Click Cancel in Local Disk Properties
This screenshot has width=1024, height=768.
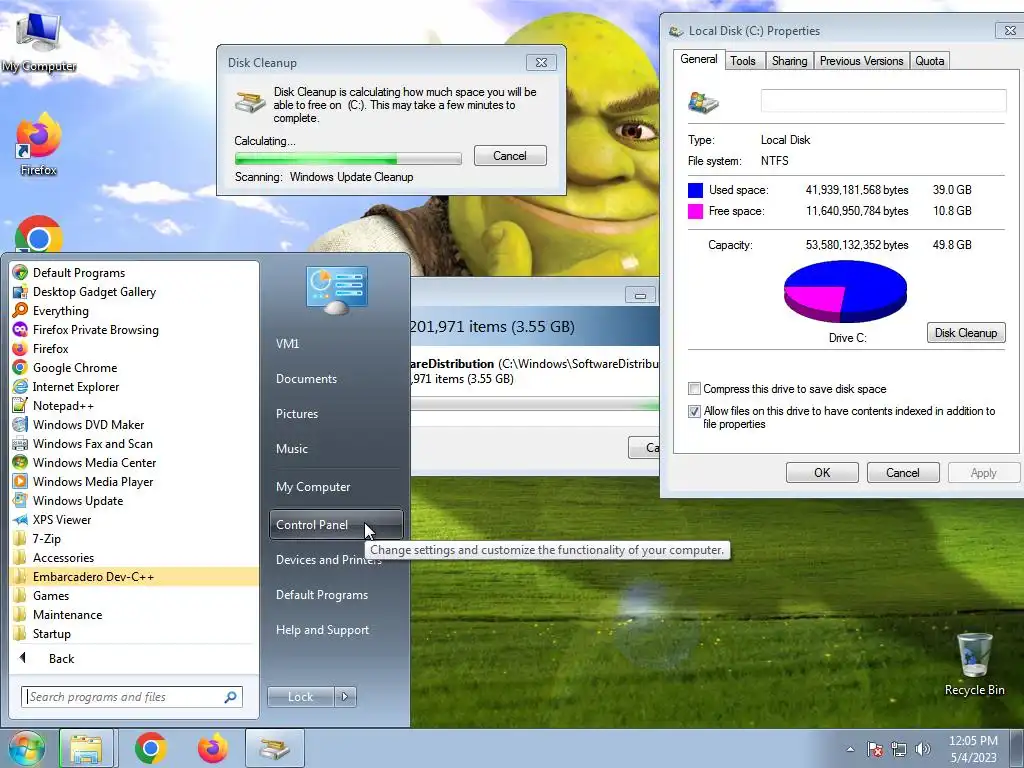pos(903,472)
